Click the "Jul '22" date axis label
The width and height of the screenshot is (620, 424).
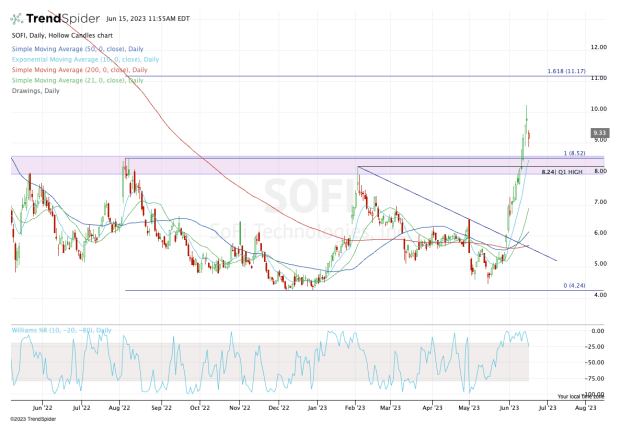pos(81,408)
